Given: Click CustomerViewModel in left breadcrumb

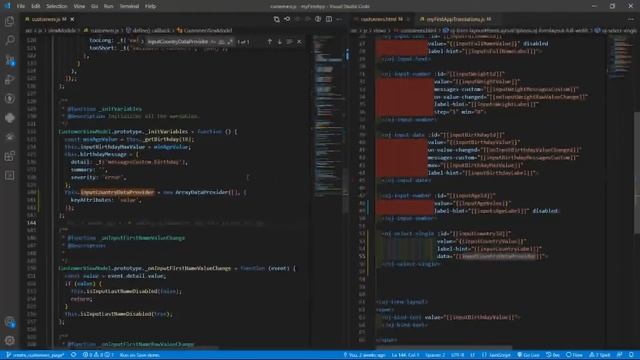Looking at the screenshot, I should point(208,30).
